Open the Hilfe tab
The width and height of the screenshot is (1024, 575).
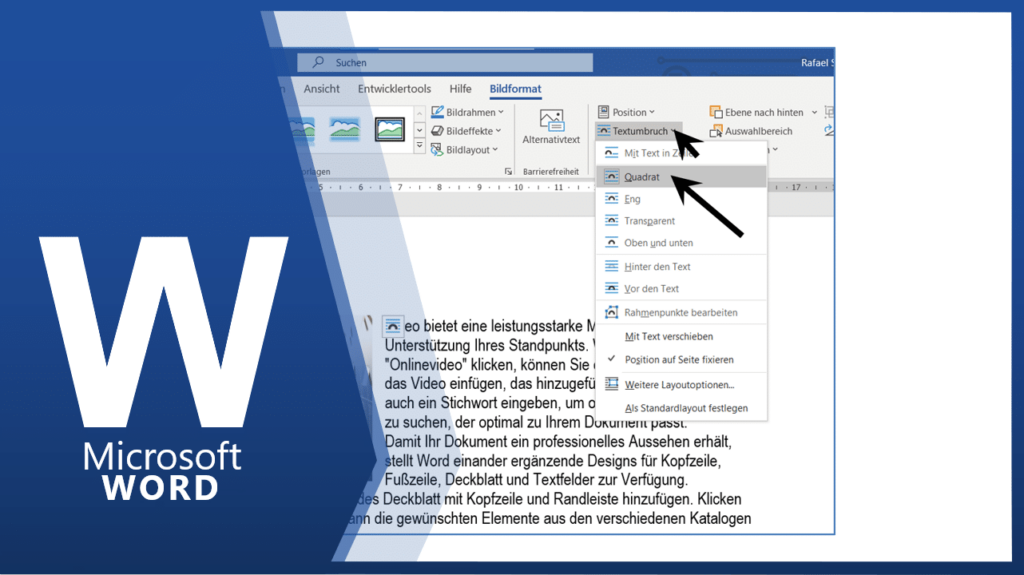tap(460, 89)
